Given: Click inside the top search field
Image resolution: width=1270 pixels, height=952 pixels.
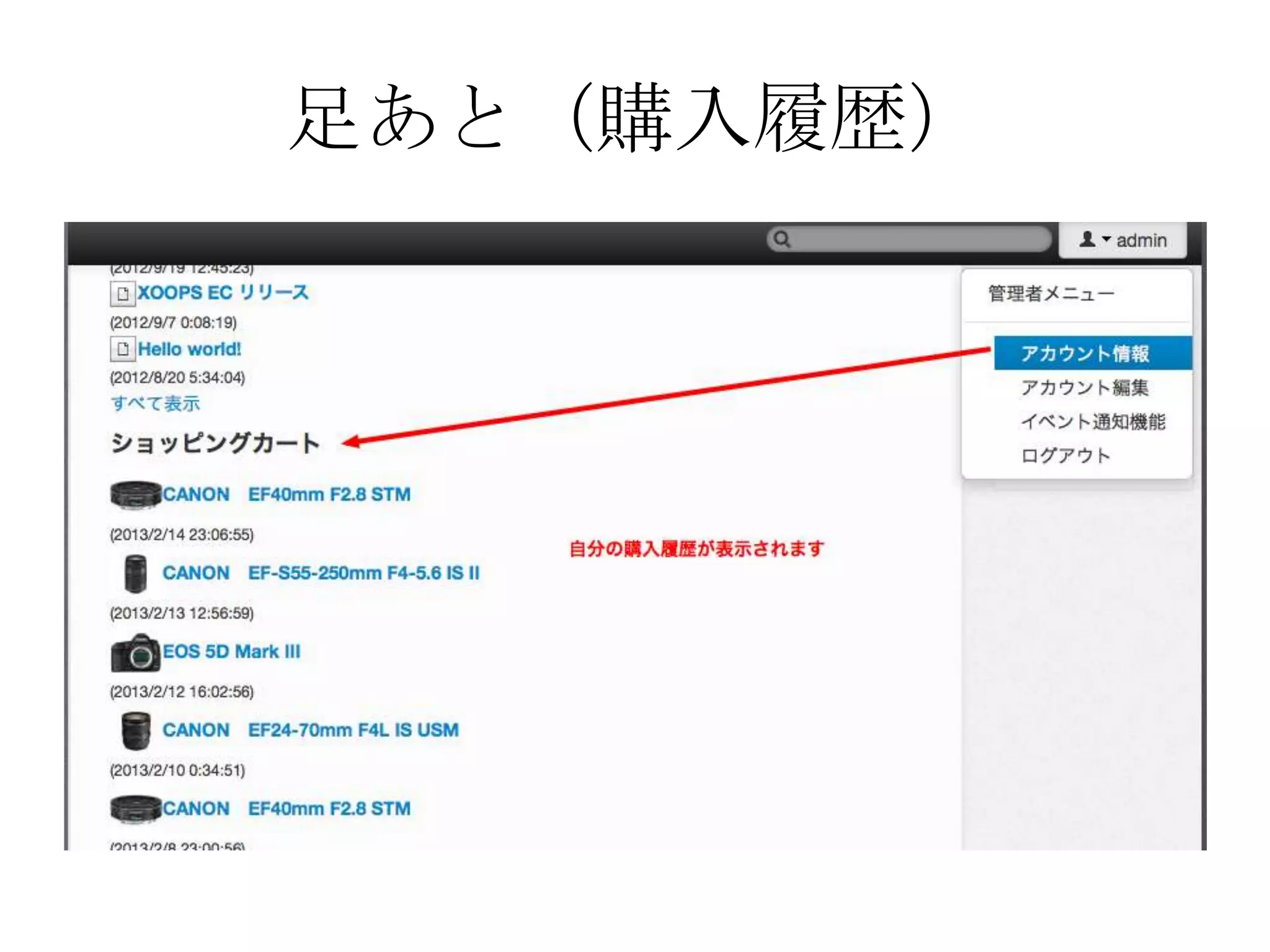Looking at the screenshot, I should pos(918,239).
